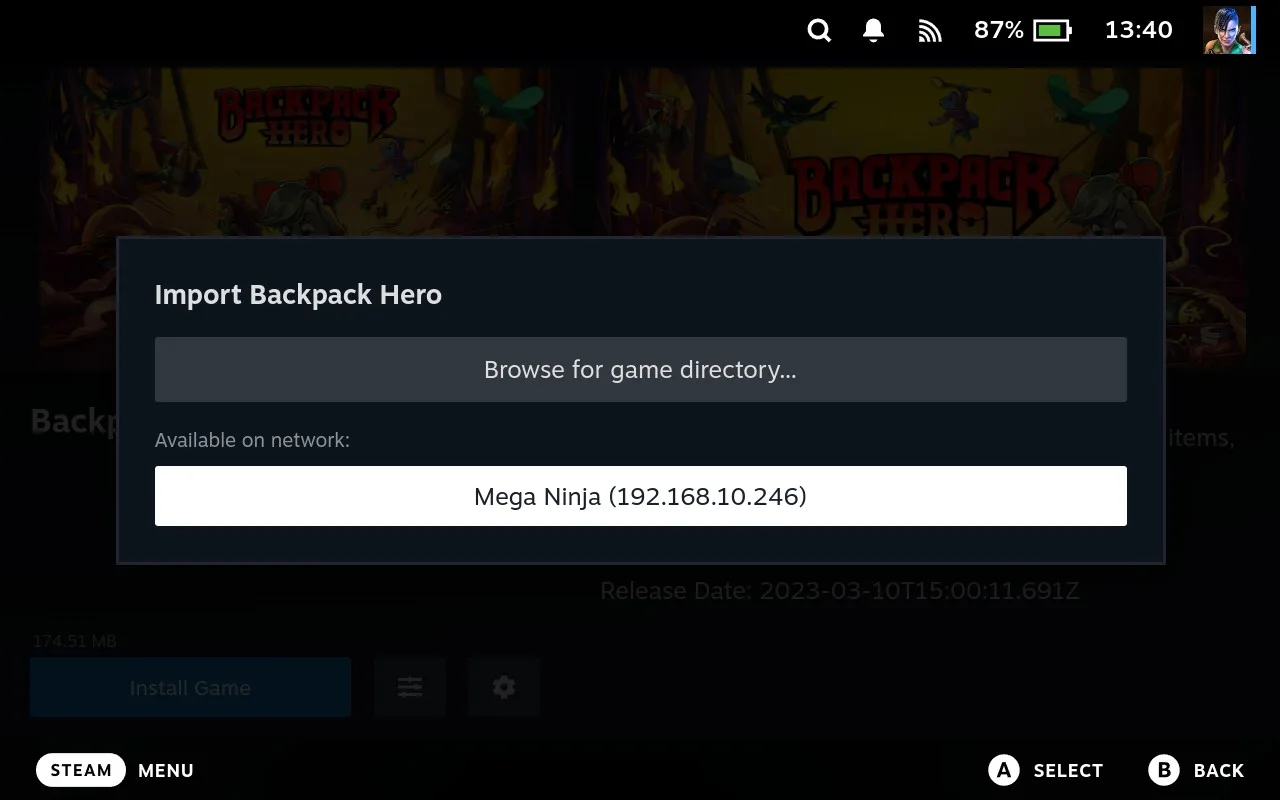The image size is (1280, 800).
Task: Open notifications bell icon
Action: pyautogui.click(x=873, y=30)
